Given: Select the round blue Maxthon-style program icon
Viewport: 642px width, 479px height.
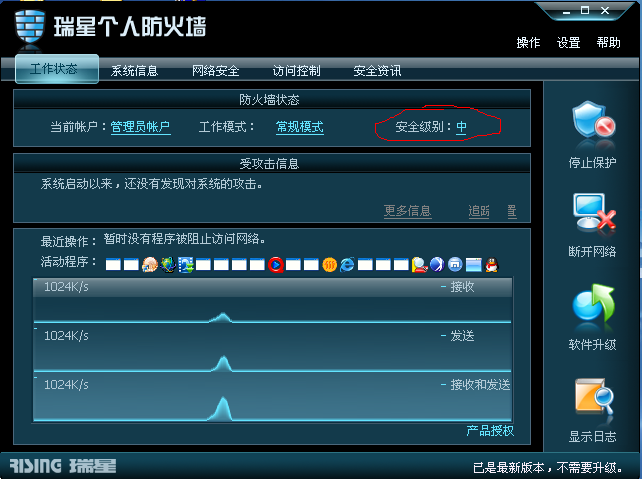Looking at the screenshot, I should (455, 265).
